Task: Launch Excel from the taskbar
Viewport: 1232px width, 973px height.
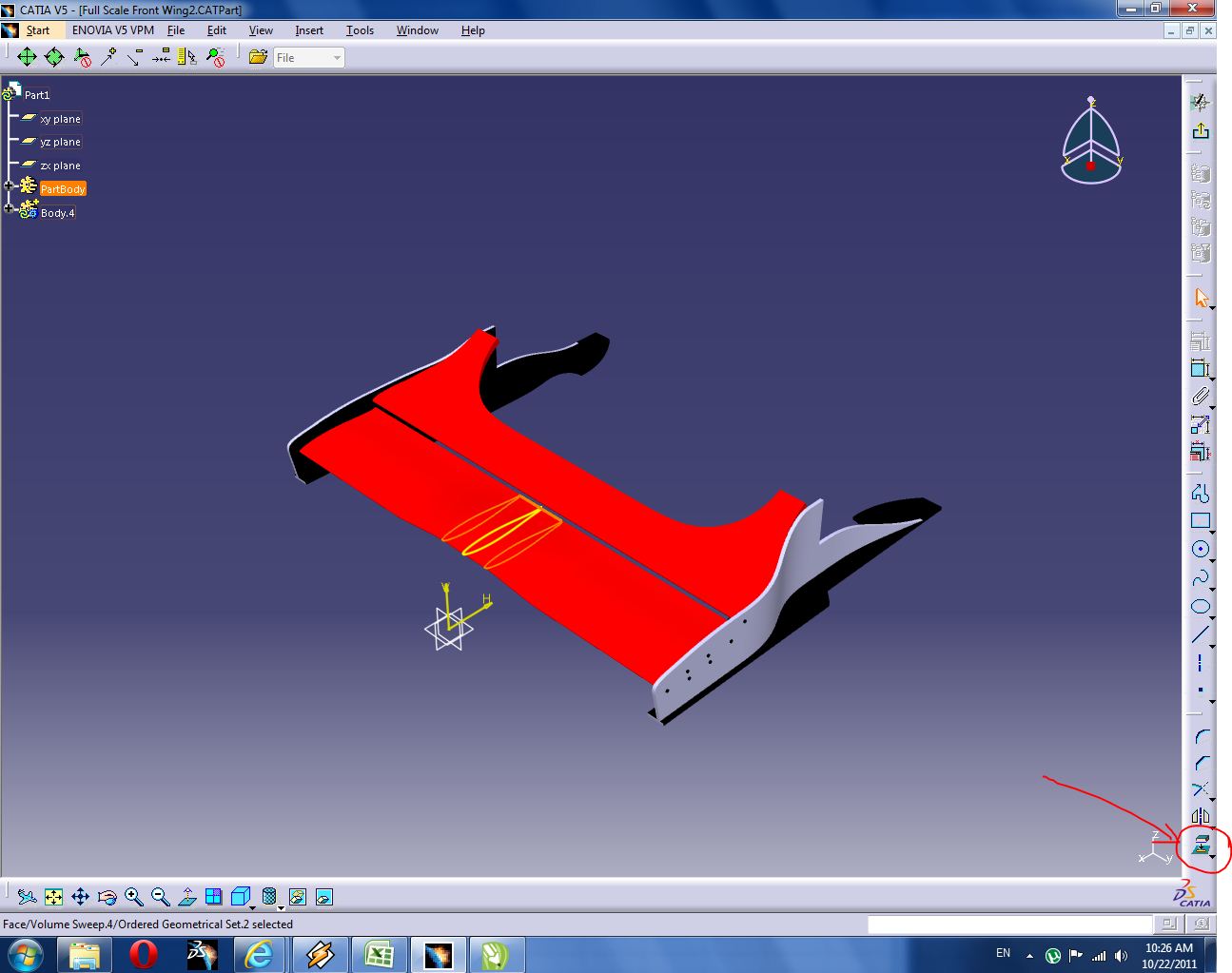Action: [x=379, y=953]
